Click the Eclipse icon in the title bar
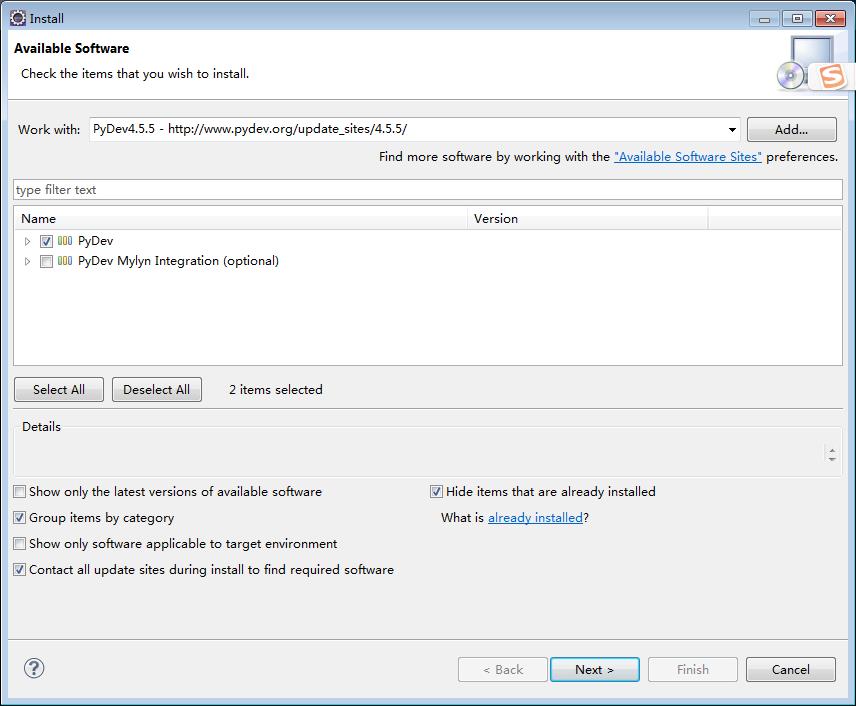This screenshot has width=856, height=706. [17, 18]
